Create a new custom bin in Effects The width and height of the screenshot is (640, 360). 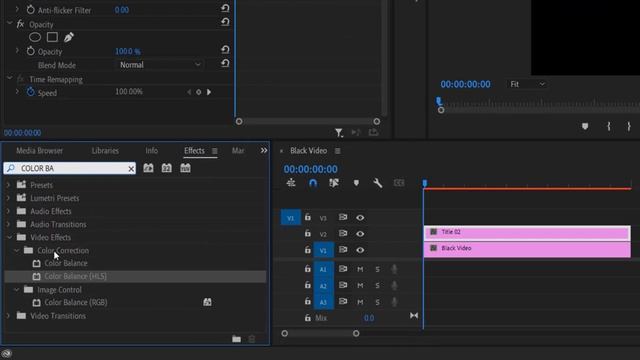click(236, 339)
